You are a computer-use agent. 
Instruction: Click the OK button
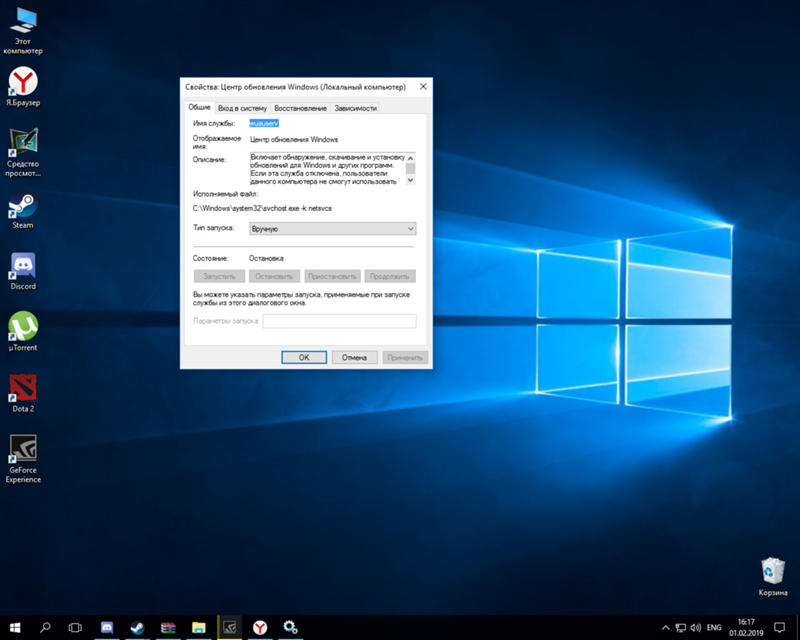304,357
